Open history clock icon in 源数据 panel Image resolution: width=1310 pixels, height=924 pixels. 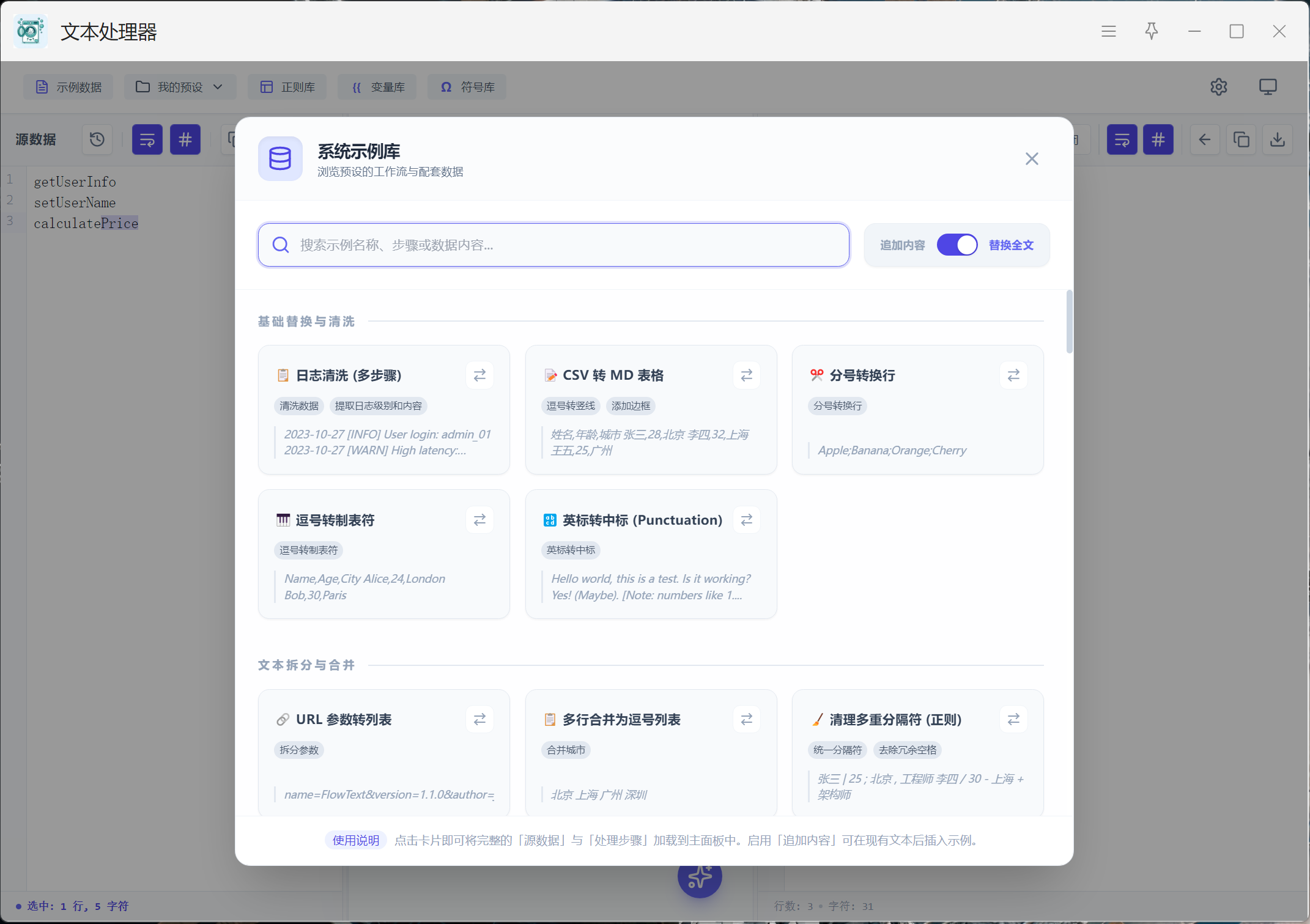(97, 140)
